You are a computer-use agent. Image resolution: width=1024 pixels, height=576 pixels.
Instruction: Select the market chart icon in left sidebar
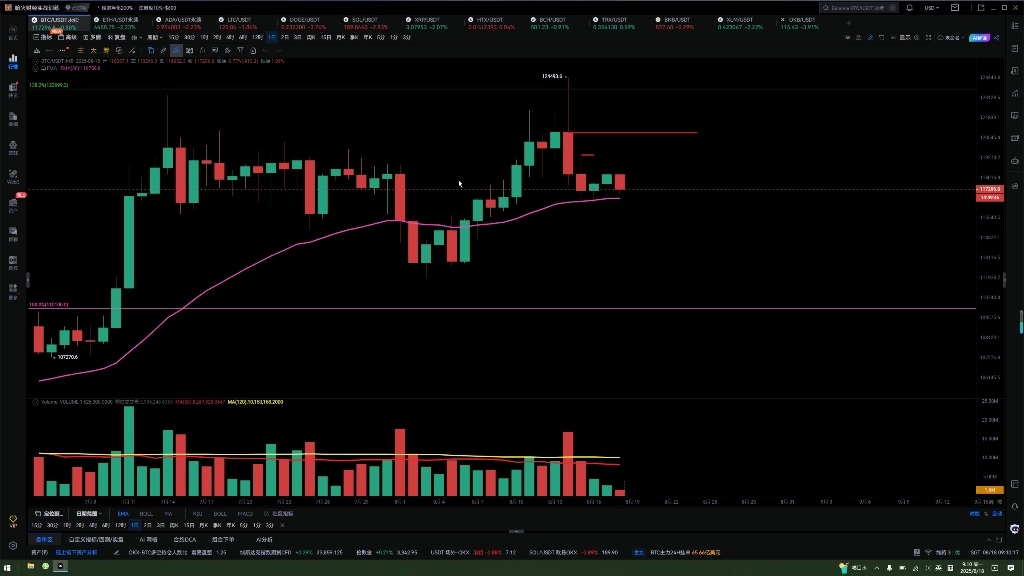13,61
